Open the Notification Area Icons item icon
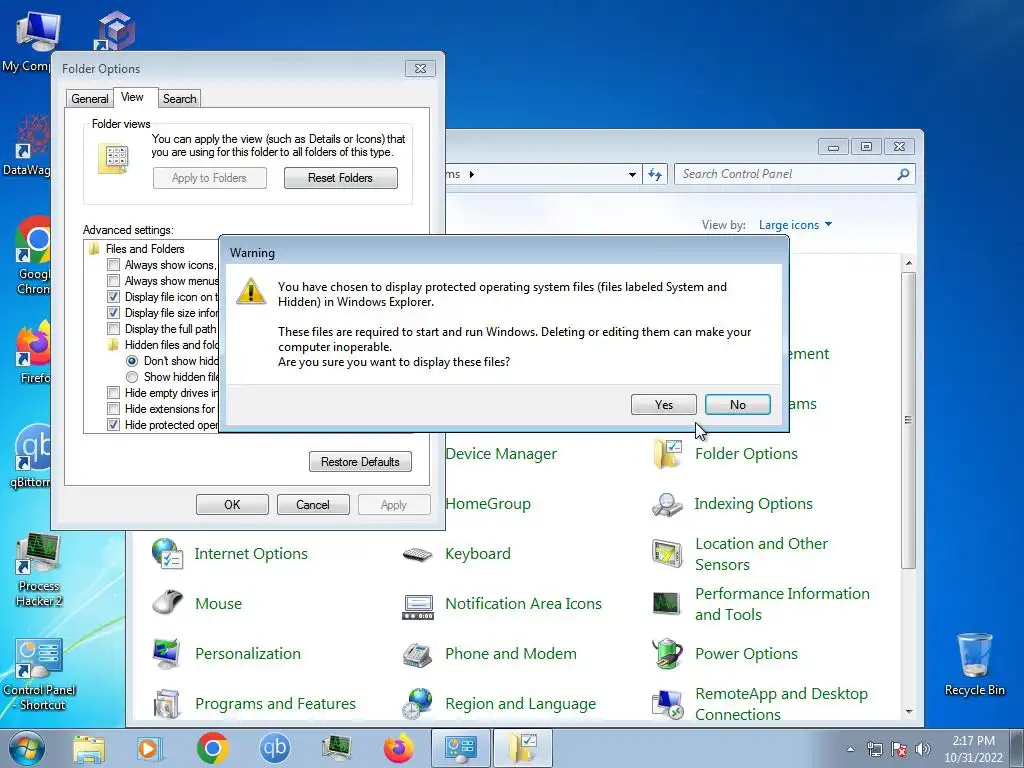Screen dimensions: 1024x768 tap(417, 605)
